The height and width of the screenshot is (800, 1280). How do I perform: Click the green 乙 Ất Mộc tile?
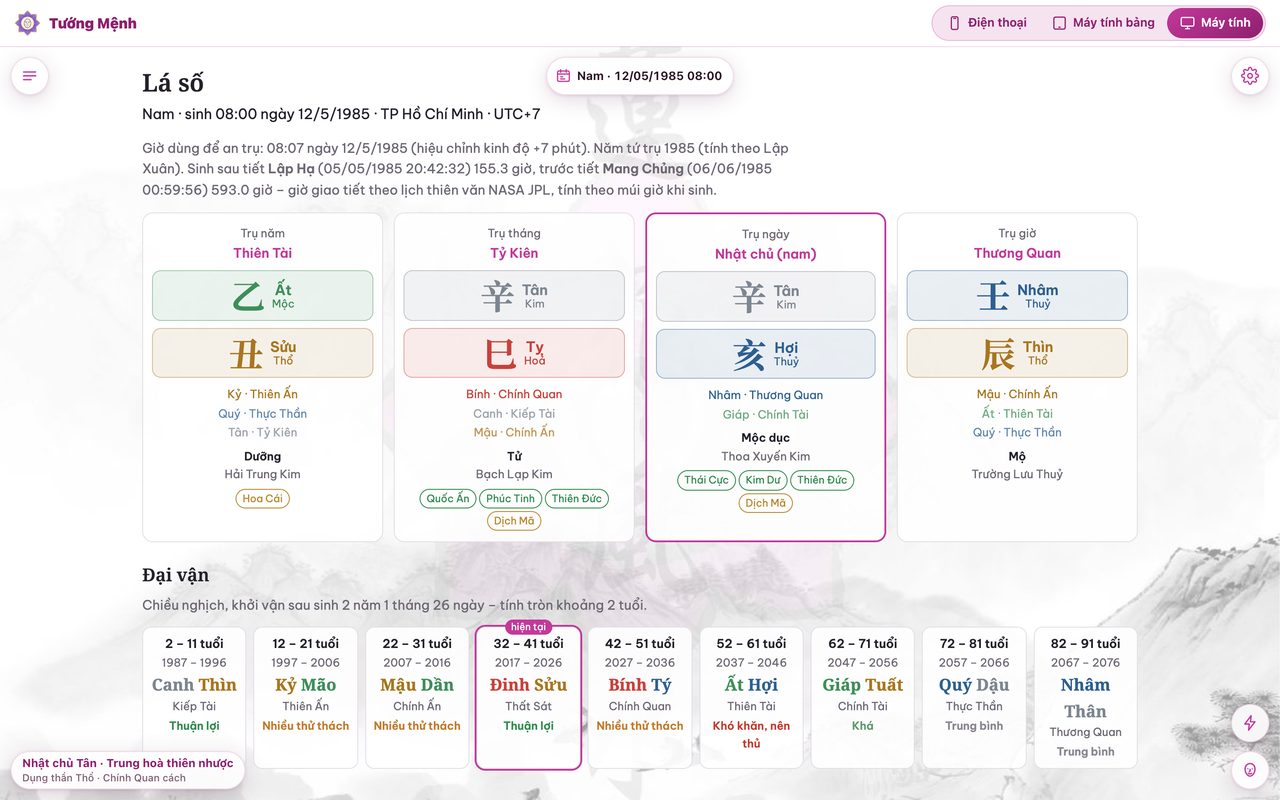(x=263, y=296)
